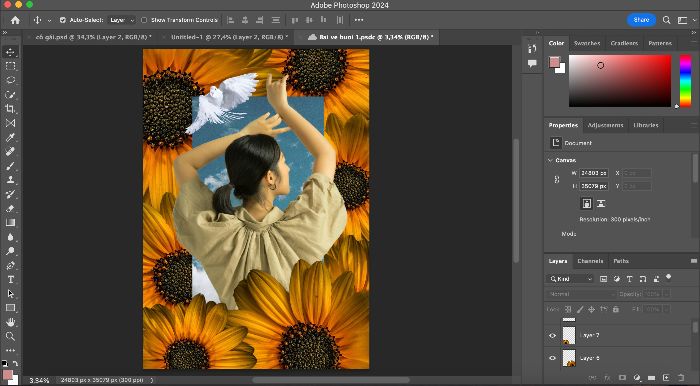Open the search magnifier at top right
700x386 pixels.
point(666,20)
